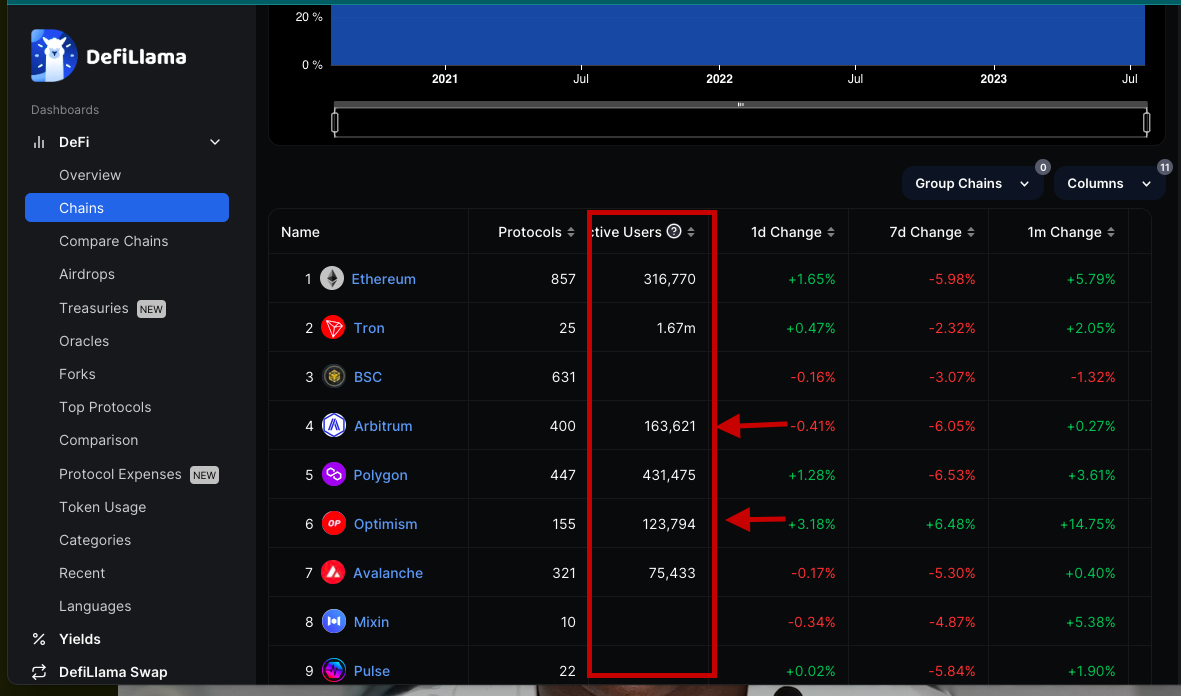Click the Name column header

tap(301, 233)
